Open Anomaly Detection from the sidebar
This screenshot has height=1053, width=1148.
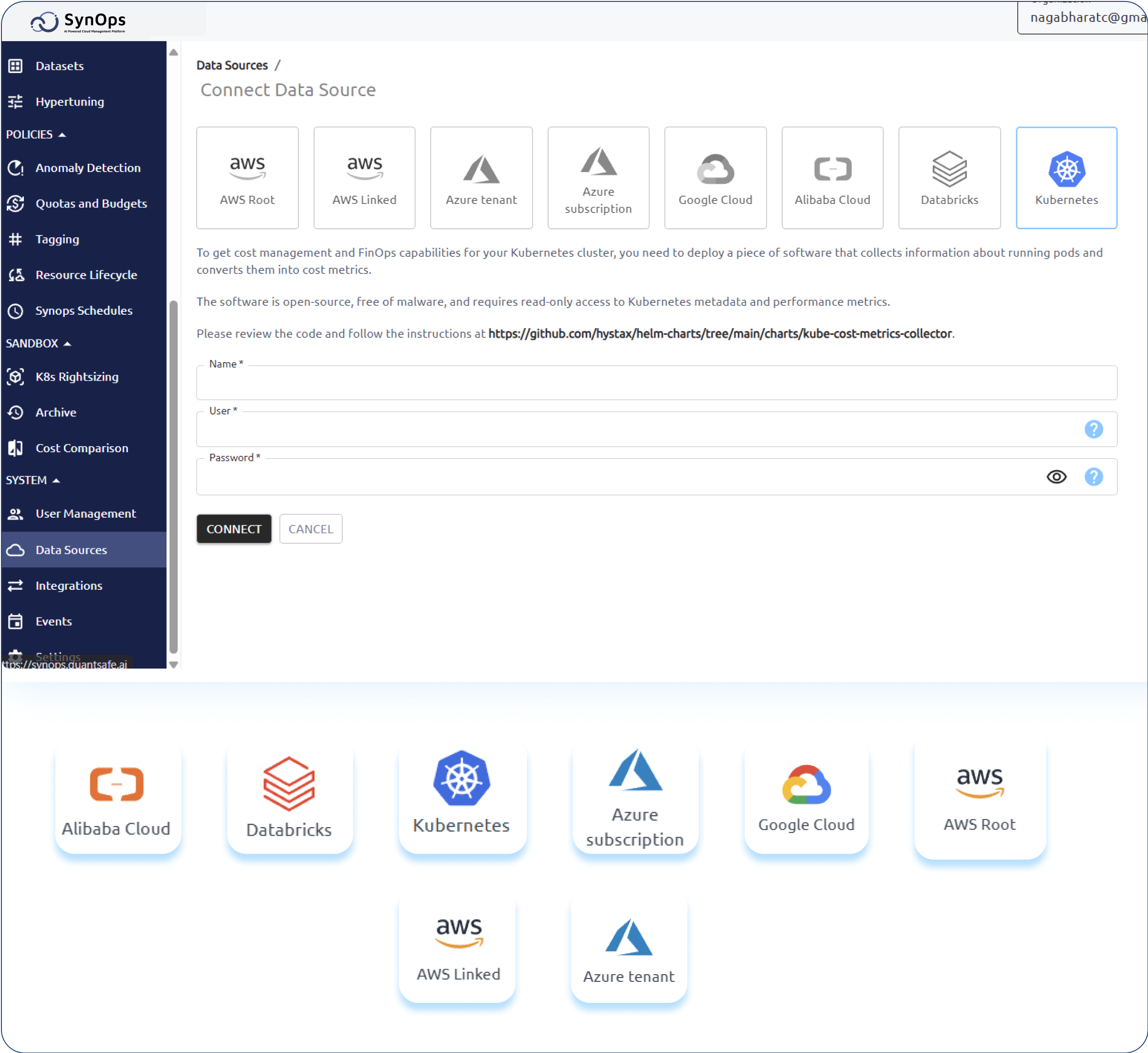(88, 168)
